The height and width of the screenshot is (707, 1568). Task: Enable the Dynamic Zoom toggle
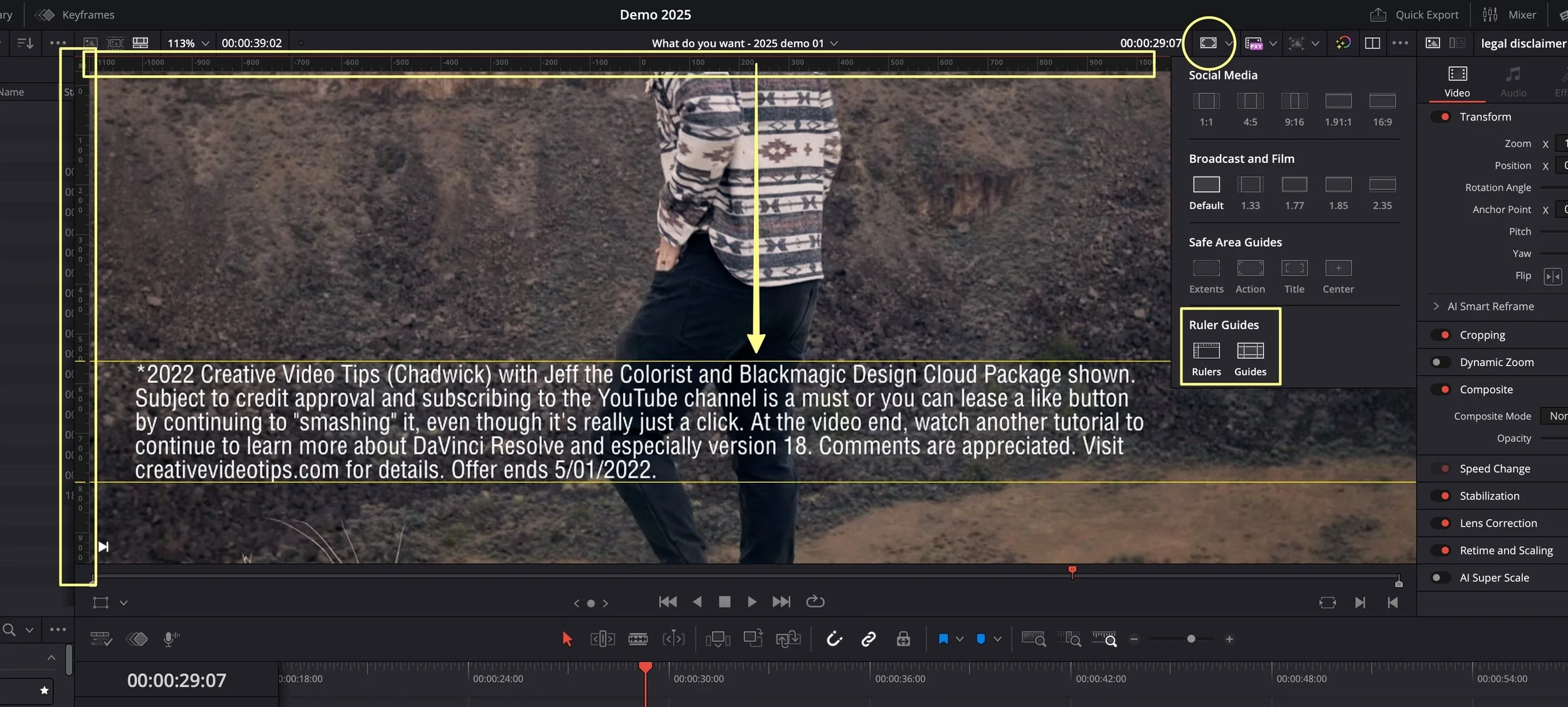tap(1440, 362)
